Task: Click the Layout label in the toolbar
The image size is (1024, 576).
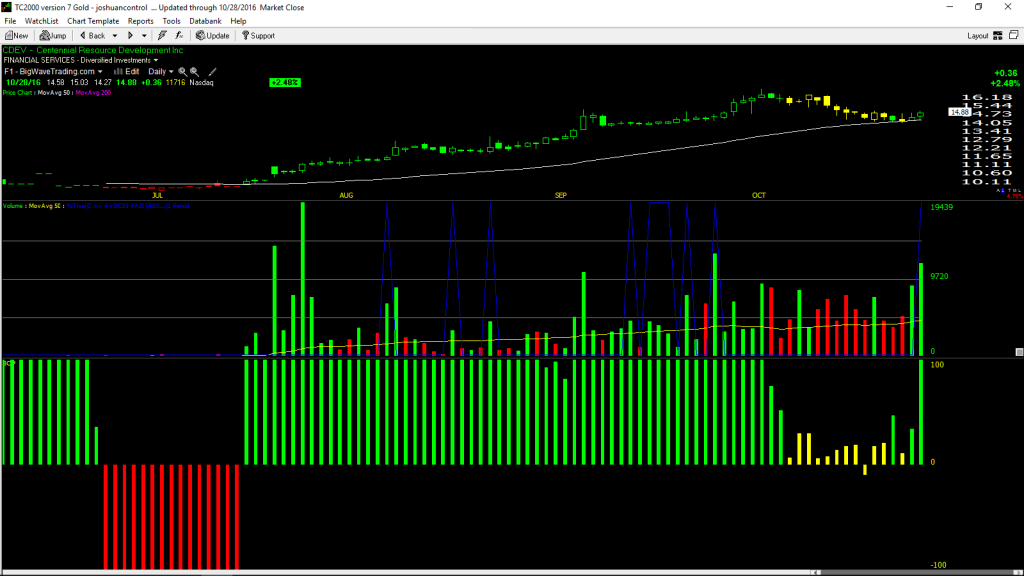Action: (978, 36)
